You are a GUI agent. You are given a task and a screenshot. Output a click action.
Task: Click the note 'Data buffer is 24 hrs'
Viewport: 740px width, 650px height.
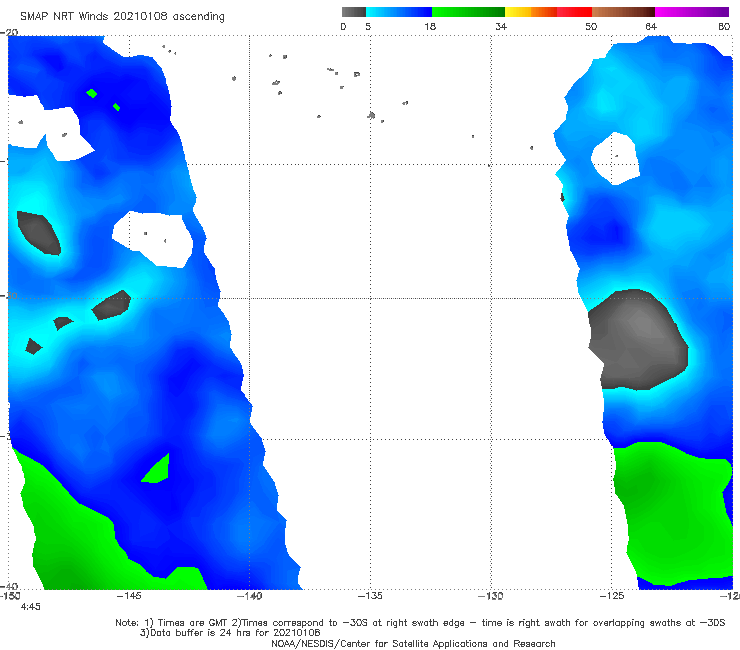(230, 633)
